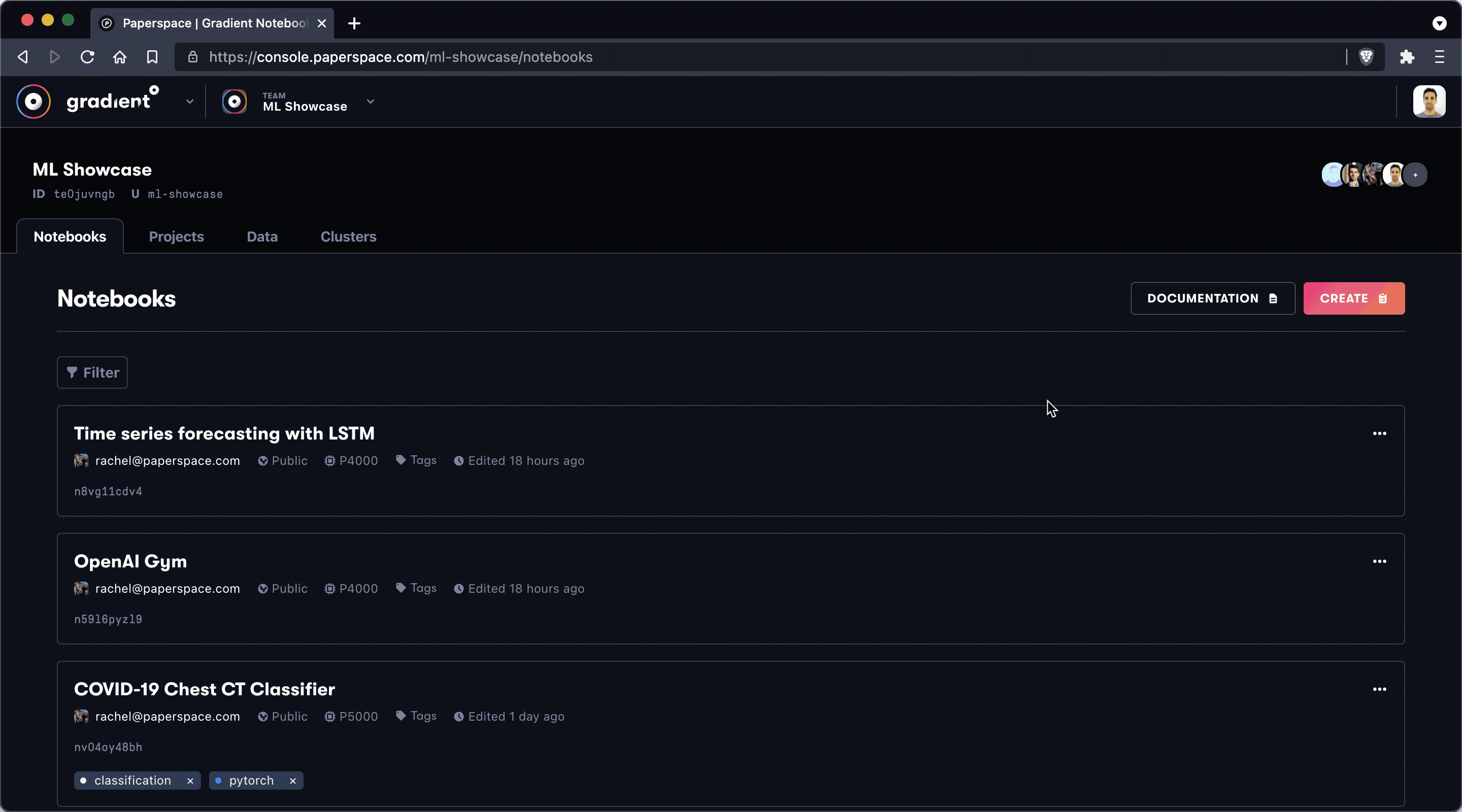Click the Gradient logo icon
Image resolution: width=1462 pixels, height=812 pixels.
34,101
